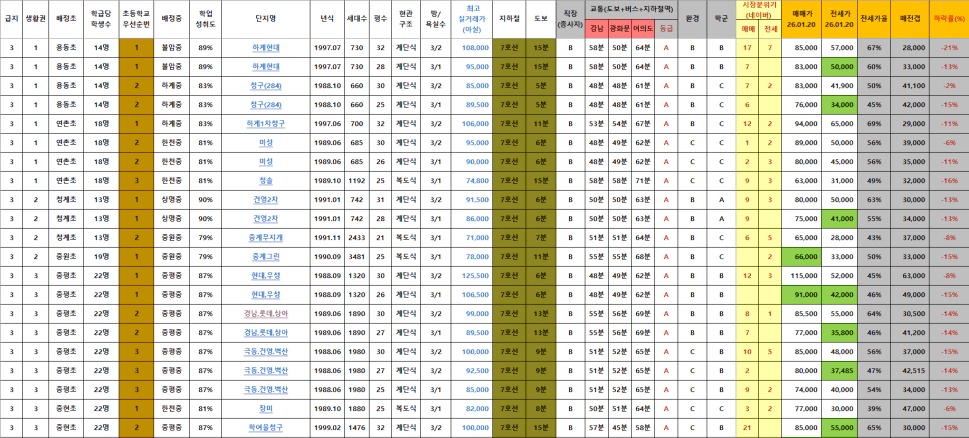Select the 전세가율 column header
This screenshot has width=969, height=438.
874,19
